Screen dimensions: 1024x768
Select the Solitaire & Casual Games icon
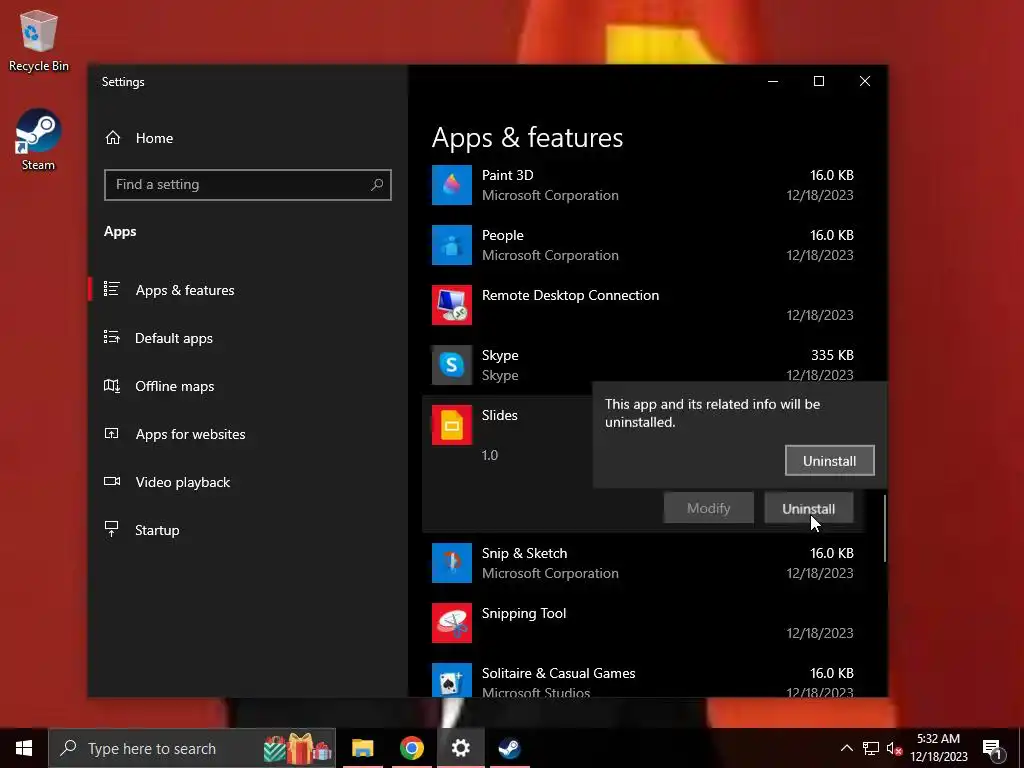pyautogui.click(x=452, y=680)
